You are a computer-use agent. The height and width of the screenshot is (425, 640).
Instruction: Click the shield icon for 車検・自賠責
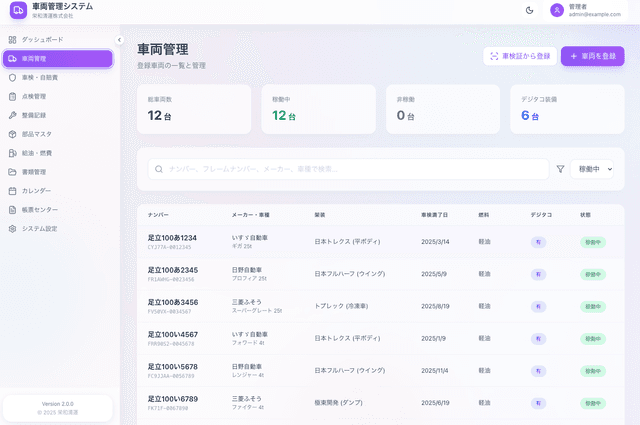12,77
